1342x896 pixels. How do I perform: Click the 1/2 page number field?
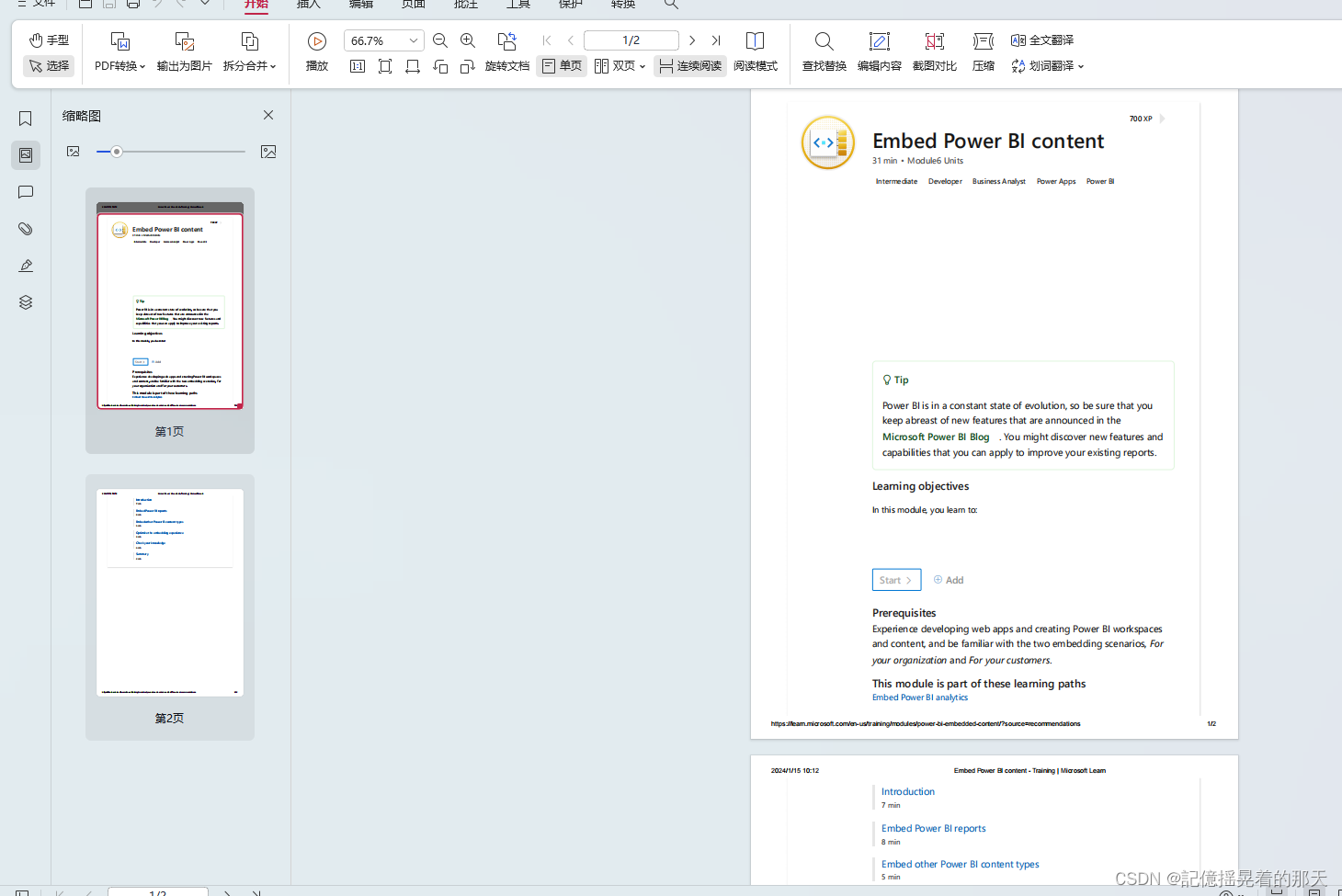pyautogui.click(x=631, y=40)
